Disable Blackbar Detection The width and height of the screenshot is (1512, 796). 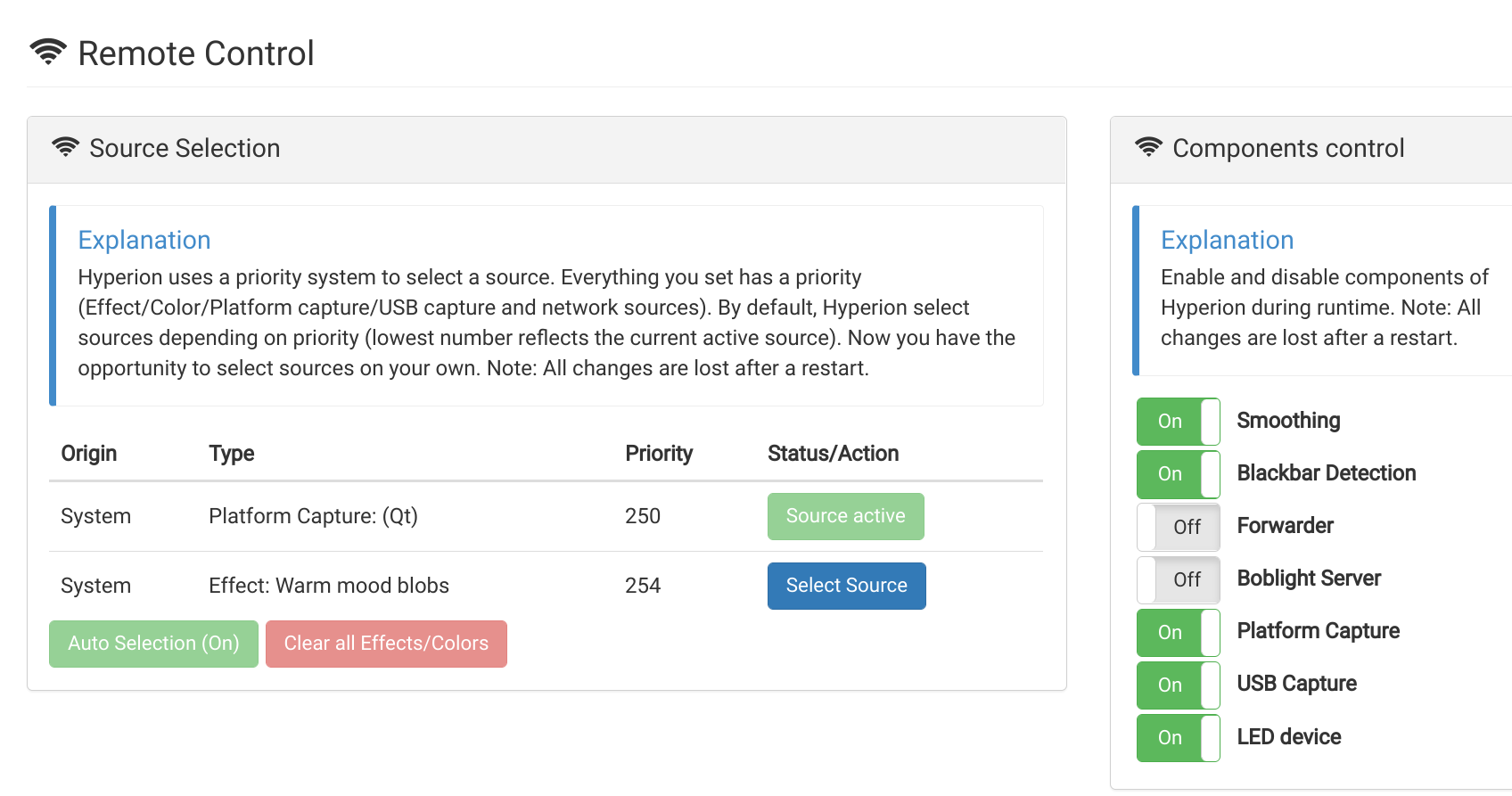pyautogui.click(x=1178, y=473)
